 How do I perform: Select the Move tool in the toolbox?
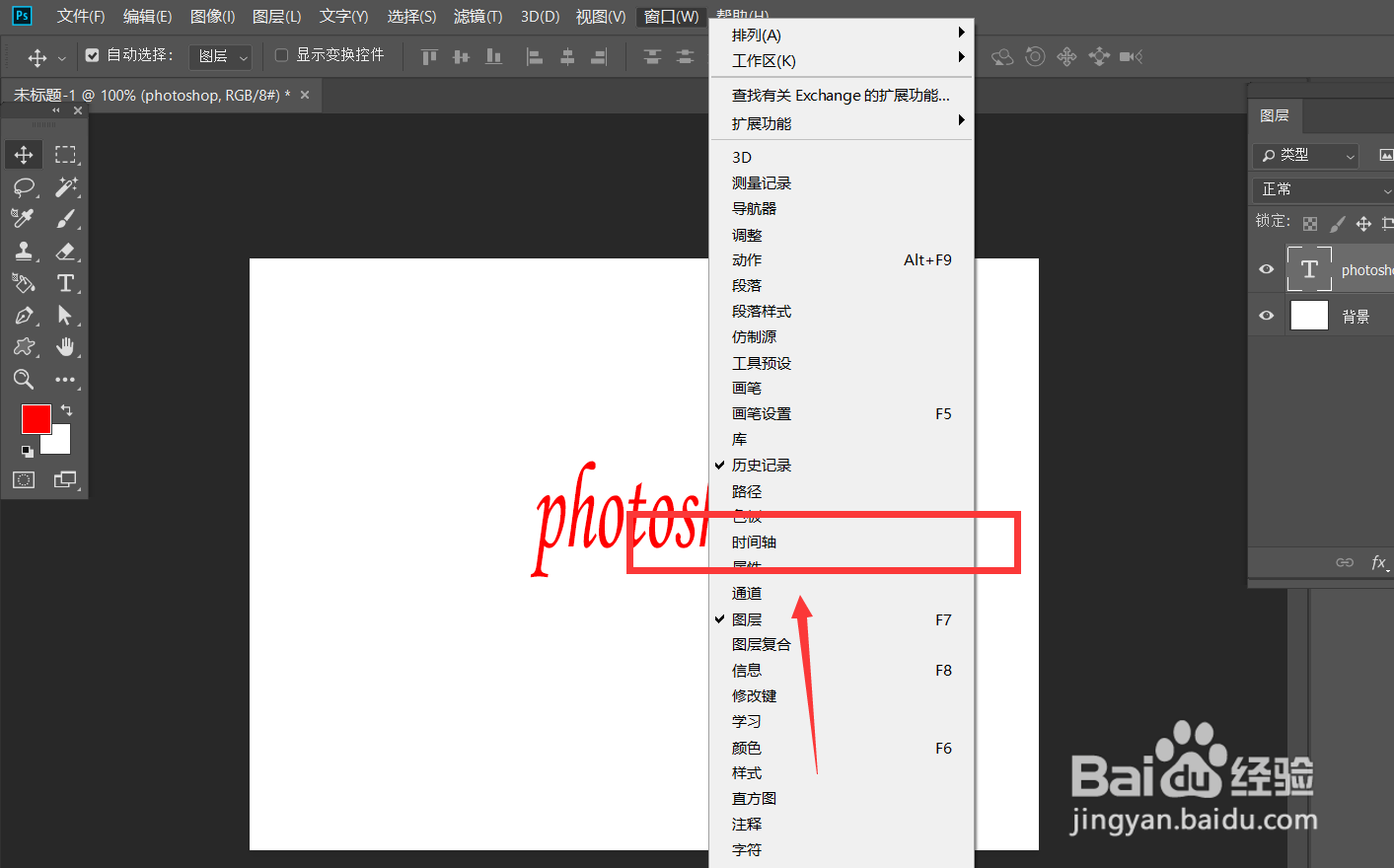[x=24, y=155]
